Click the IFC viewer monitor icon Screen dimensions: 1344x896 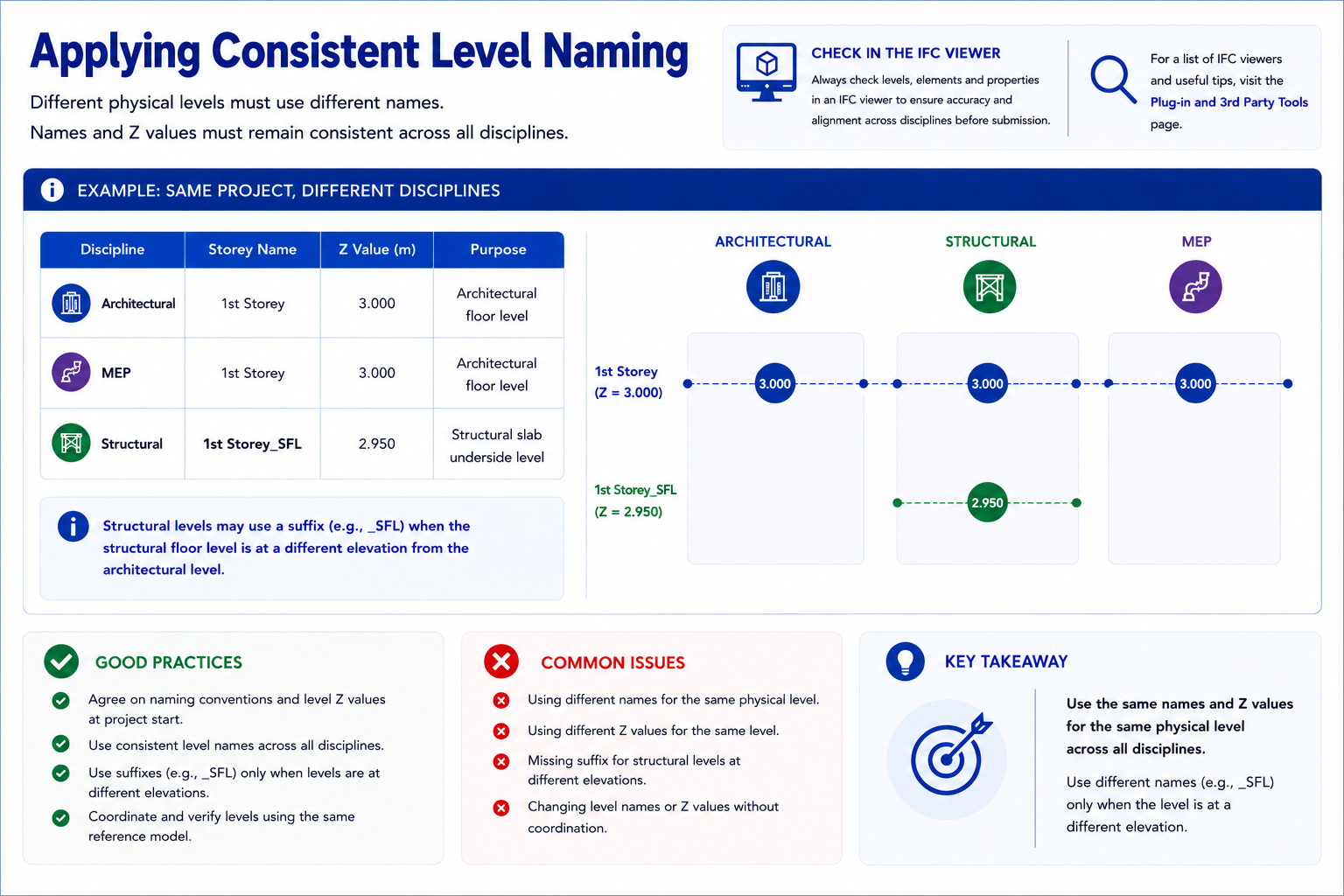pos(766,72)
